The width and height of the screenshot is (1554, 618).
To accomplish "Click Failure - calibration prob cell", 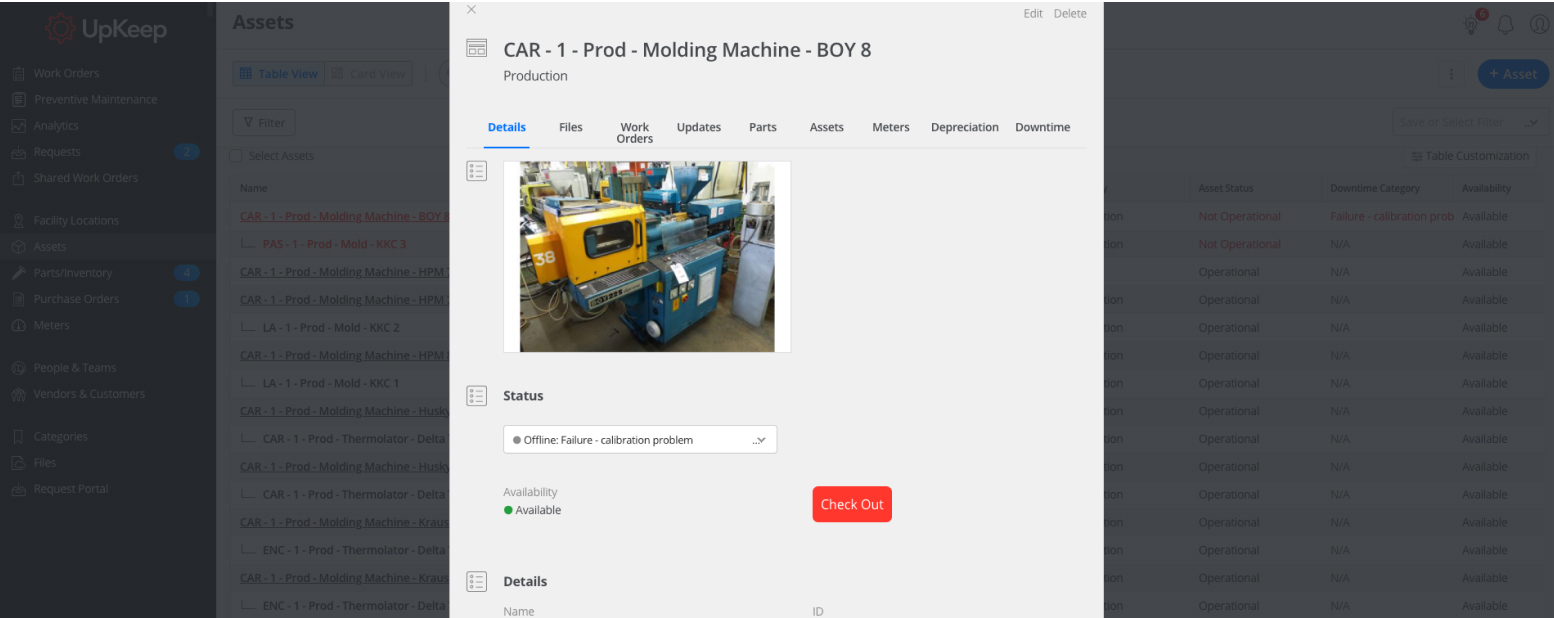I will [1391, 216].
